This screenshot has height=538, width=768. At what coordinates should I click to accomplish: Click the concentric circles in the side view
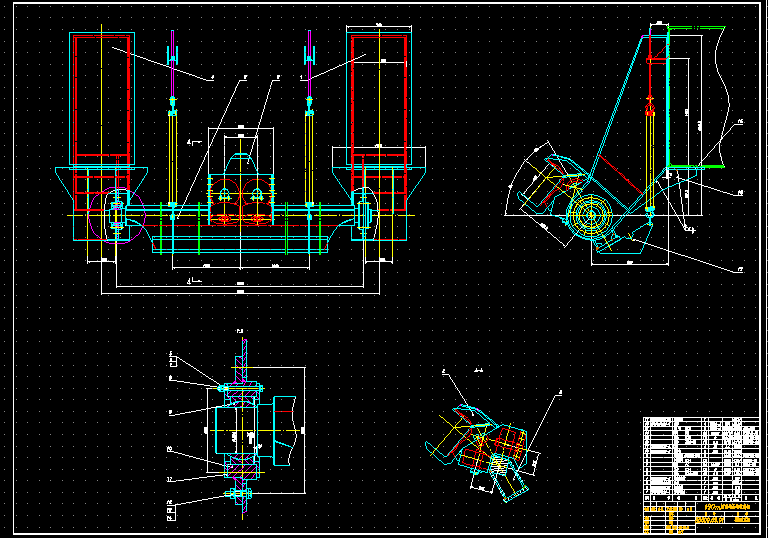click(x=590, y=216)
